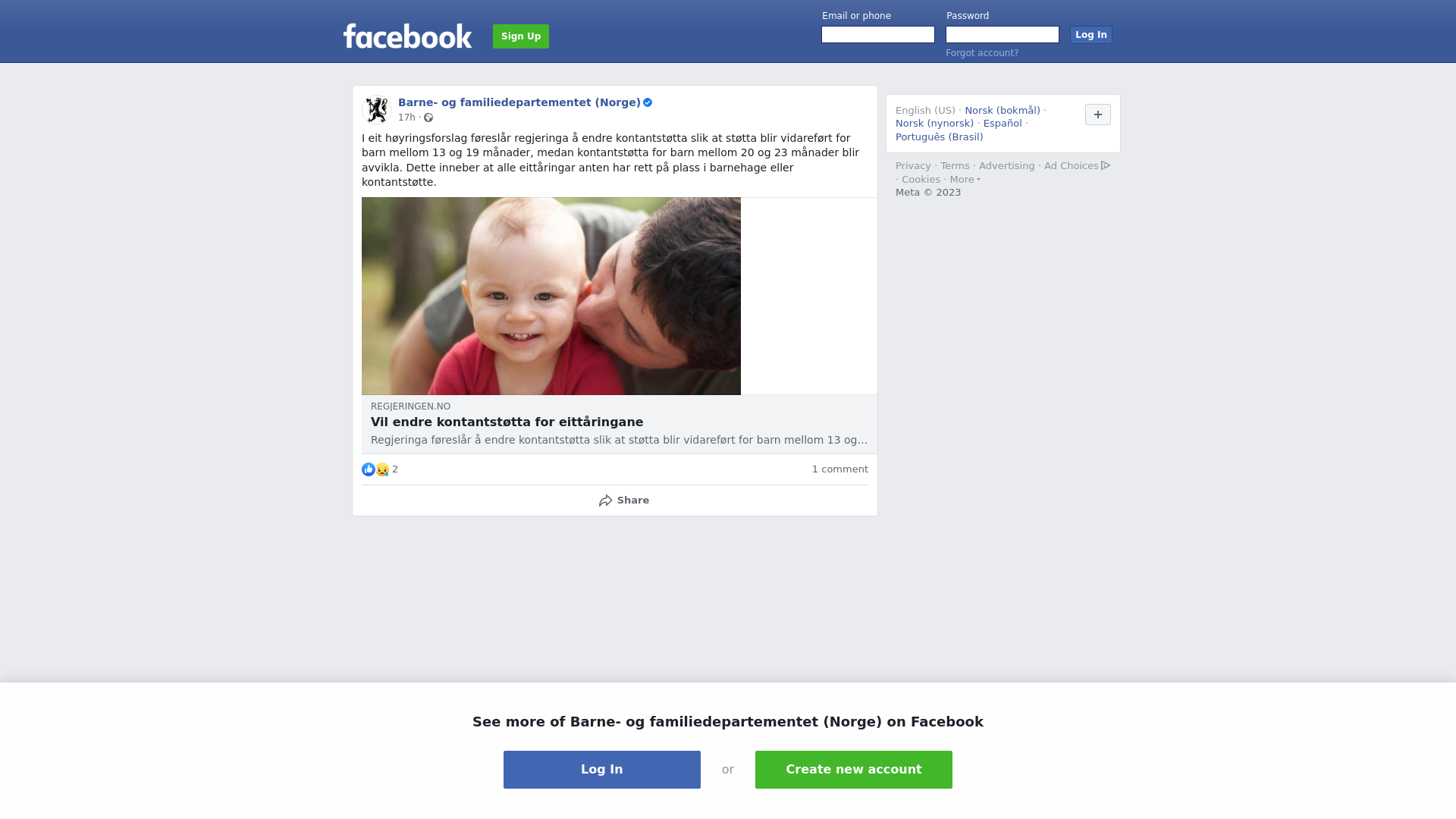Open more languages with the plus button
Viewport: 1456px width, 819px height.
1097,115
